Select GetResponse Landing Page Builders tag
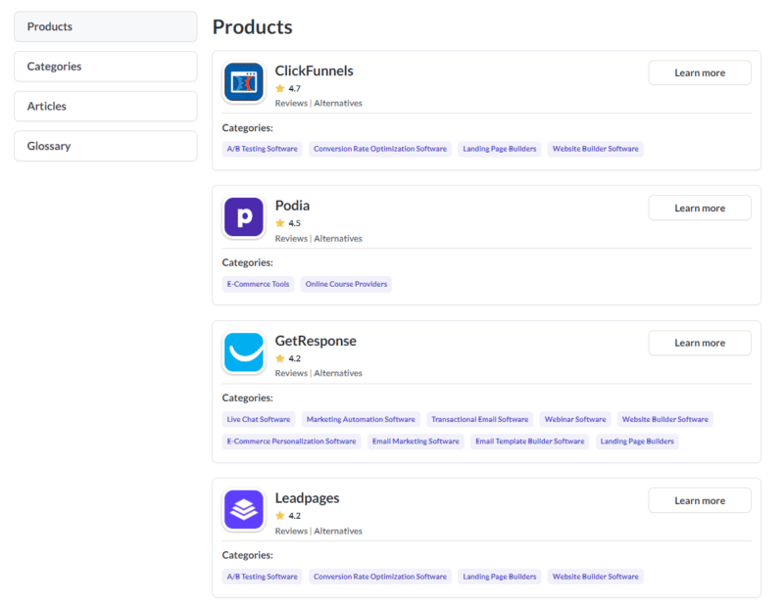The height and width of the screenshot is (603, 784). [637, 442]
